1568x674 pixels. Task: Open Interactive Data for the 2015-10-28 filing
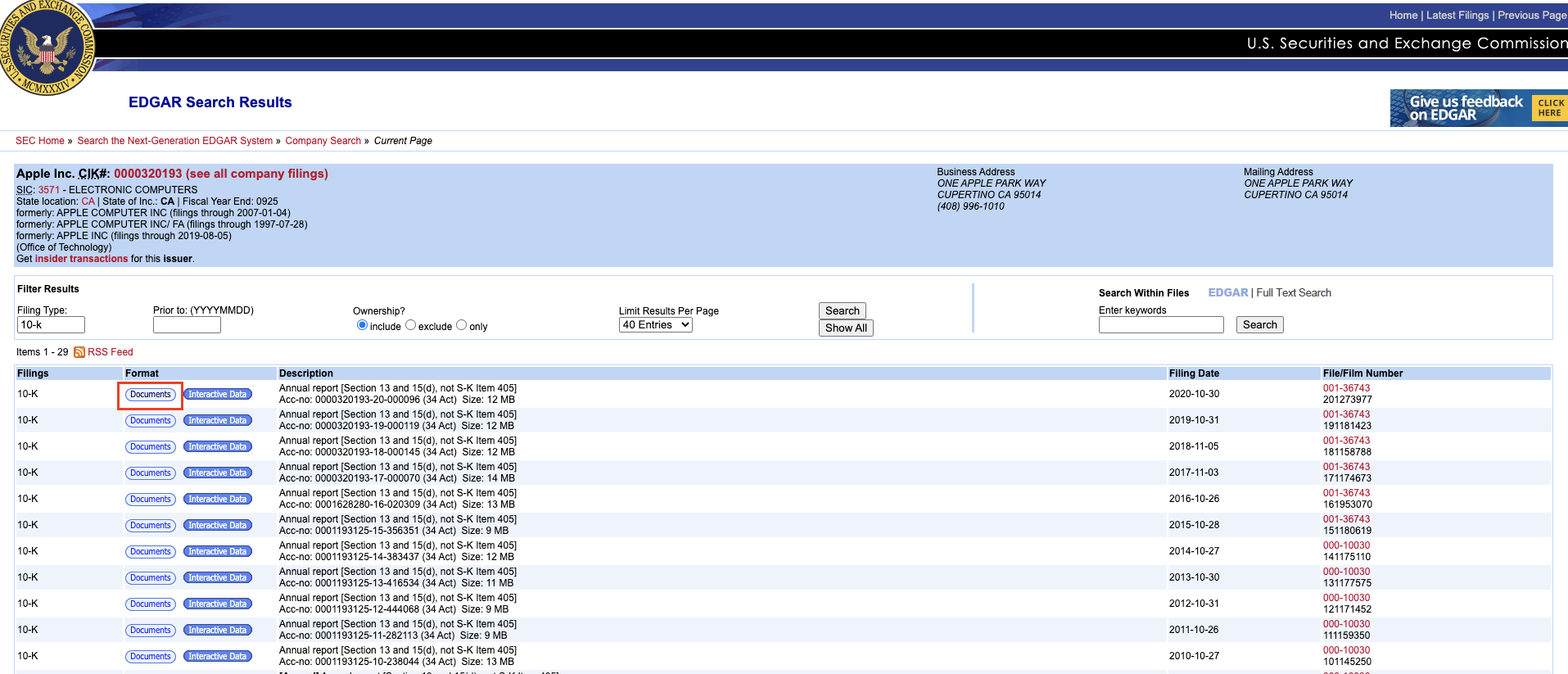point(218,526)
